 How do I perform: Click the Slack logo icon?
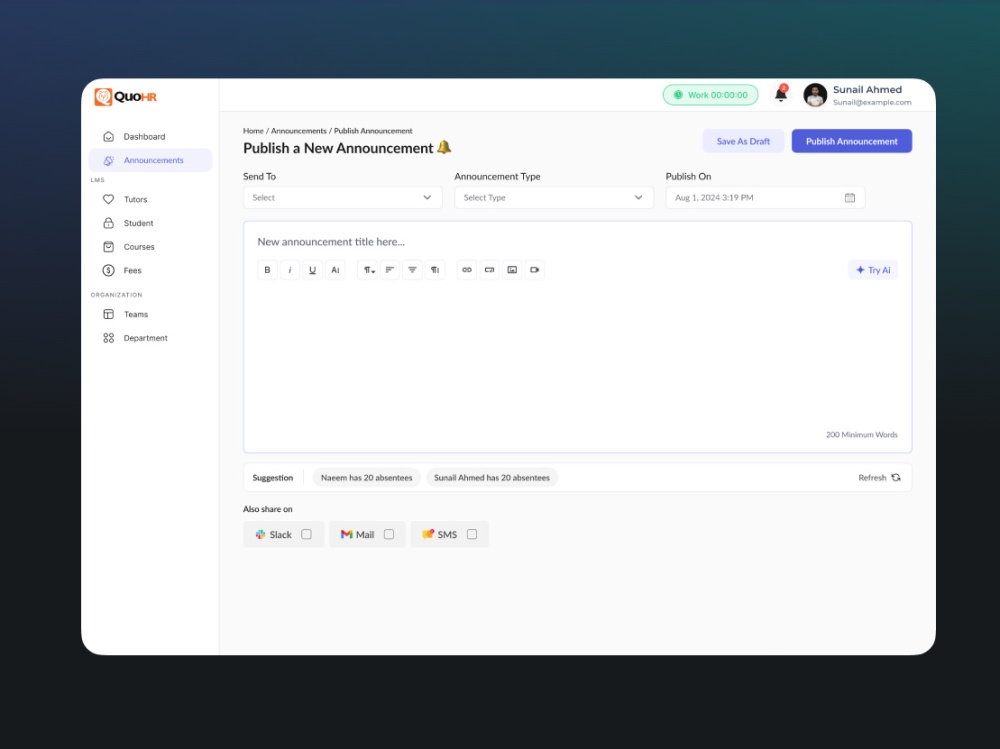click(260, 535)
